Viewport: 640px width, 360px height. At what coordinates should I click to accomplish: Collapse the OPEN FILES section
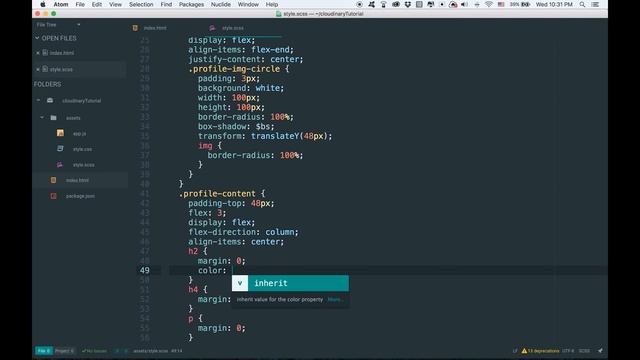(37, 38)
